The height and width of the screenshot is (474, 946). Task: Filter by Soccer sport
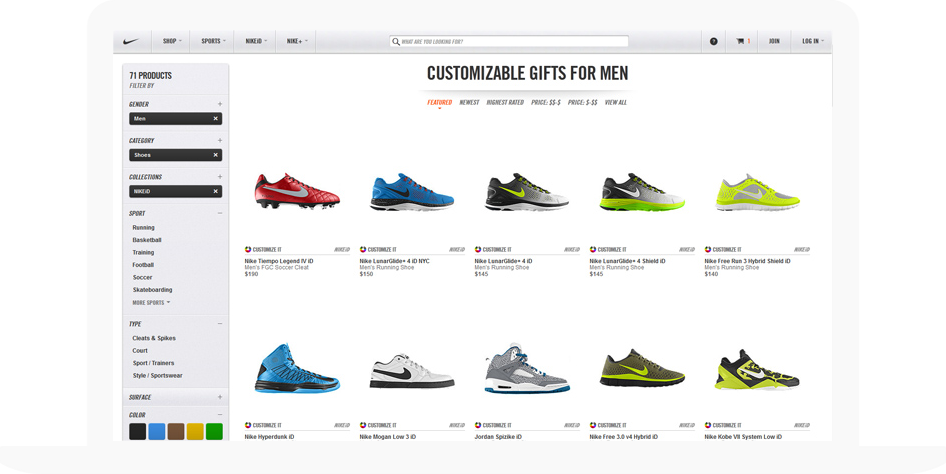point(142,277)
